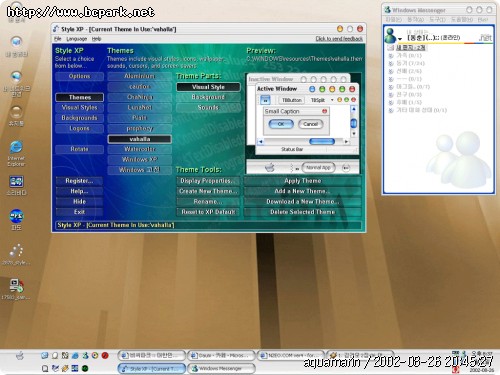Click the 'Click to send feedback' link
The width and height of the screenshot is (500, 375).
point(339,39)
